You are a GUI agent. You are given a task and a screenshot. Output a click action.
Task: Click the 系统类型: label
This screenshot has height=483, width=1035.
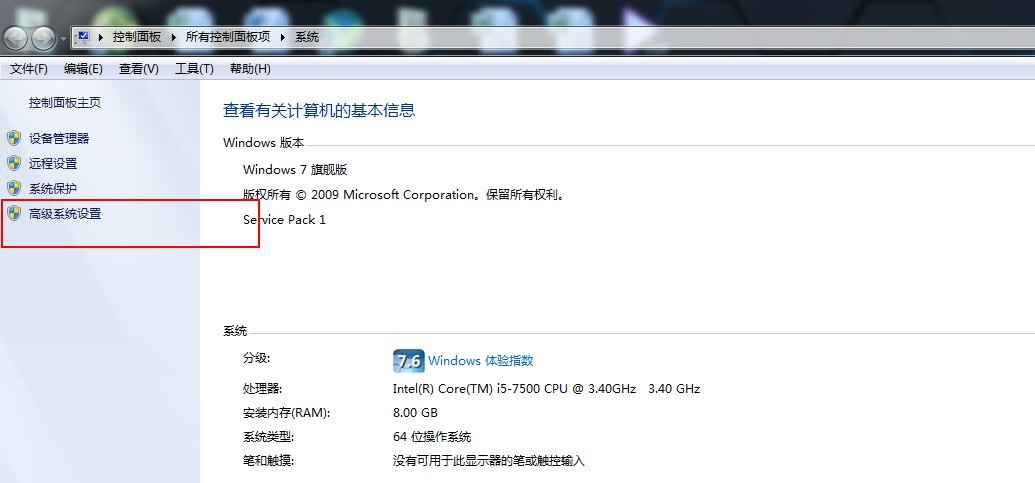pos(269,437)
